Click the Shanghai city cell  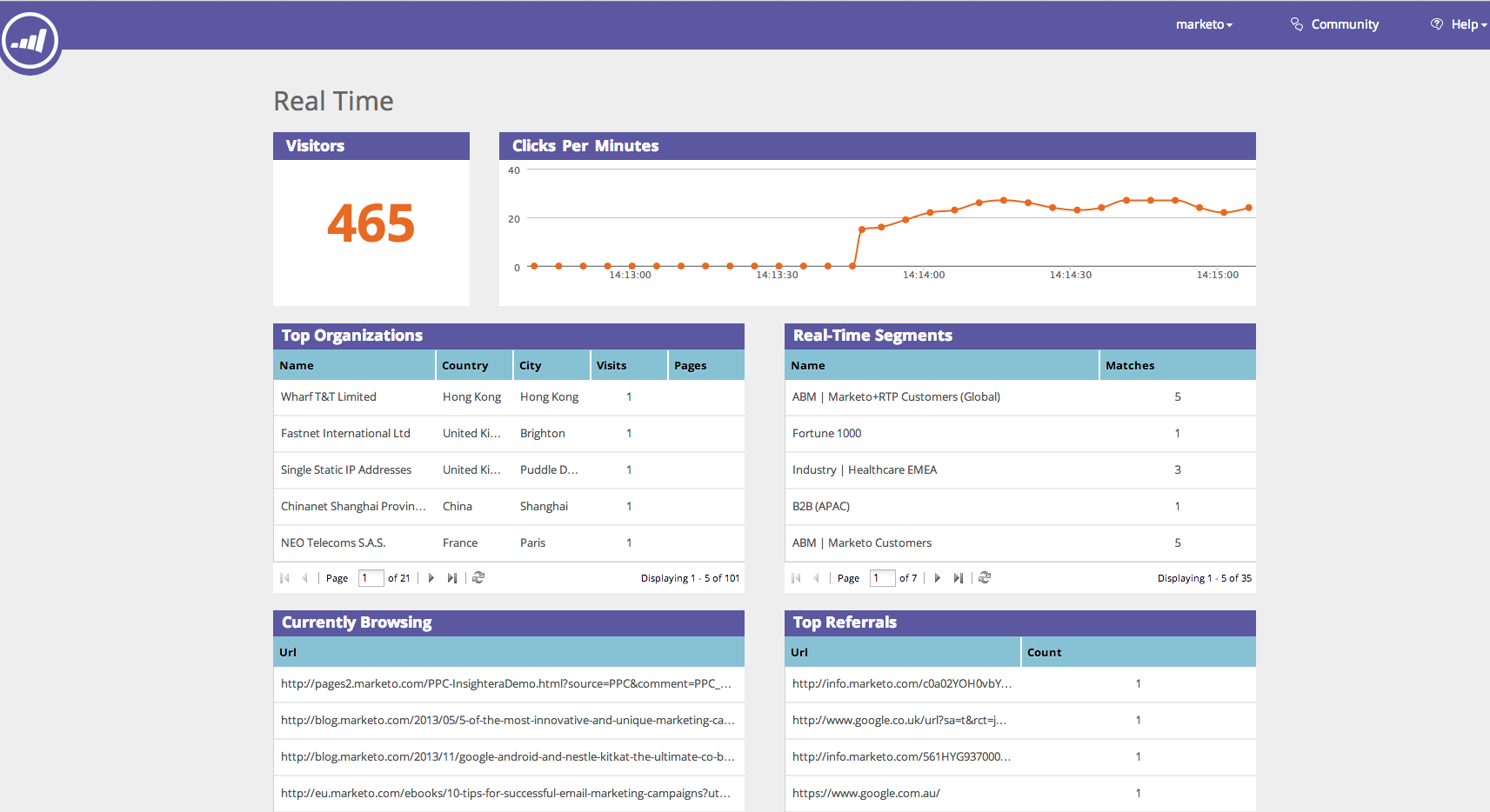coord(544,507)
